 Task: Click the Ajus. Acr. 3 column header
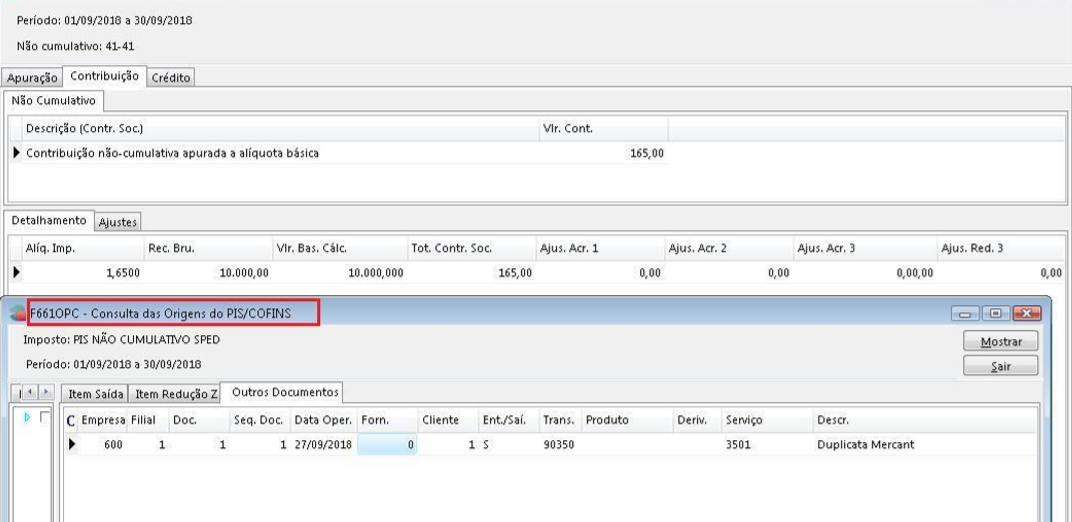point(864,248)
